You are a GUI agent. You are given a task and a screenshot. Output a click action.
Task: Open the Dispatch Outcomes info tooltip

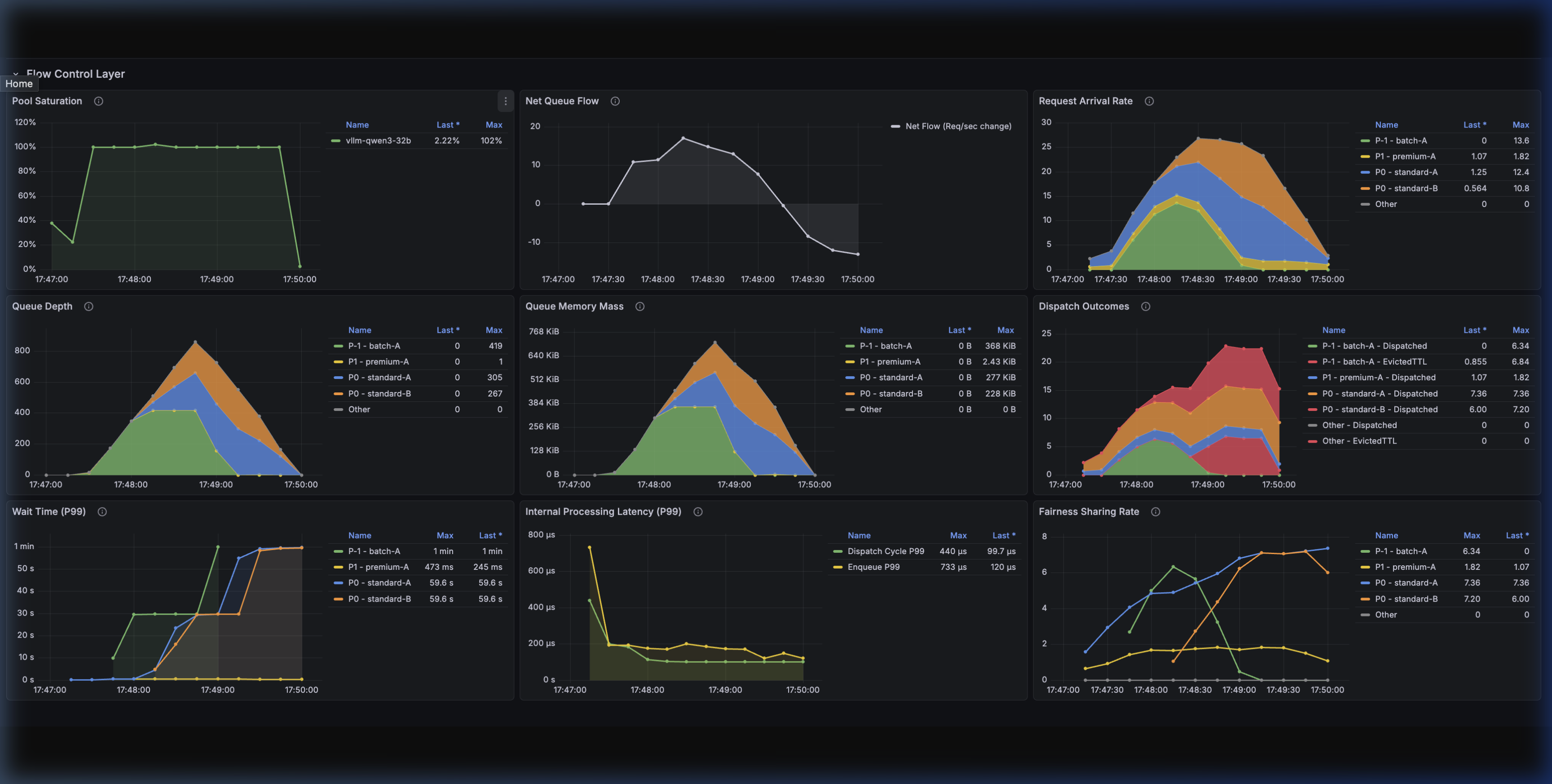(x=1145, y=306)
